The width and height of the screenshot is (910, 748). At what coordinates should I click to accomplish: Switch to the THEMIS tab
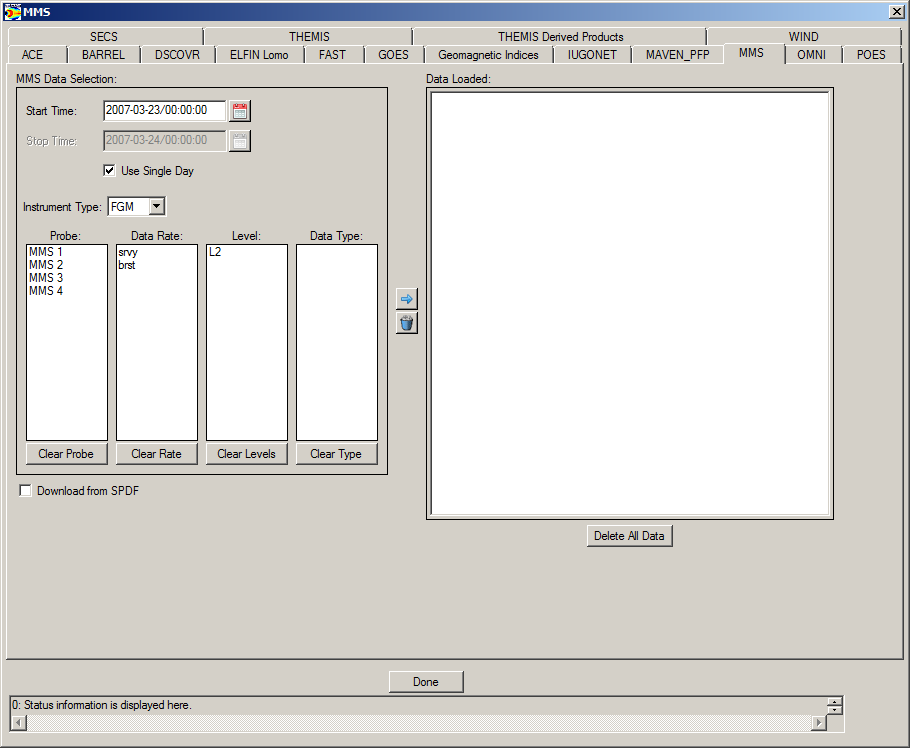[x=309, y=37]
